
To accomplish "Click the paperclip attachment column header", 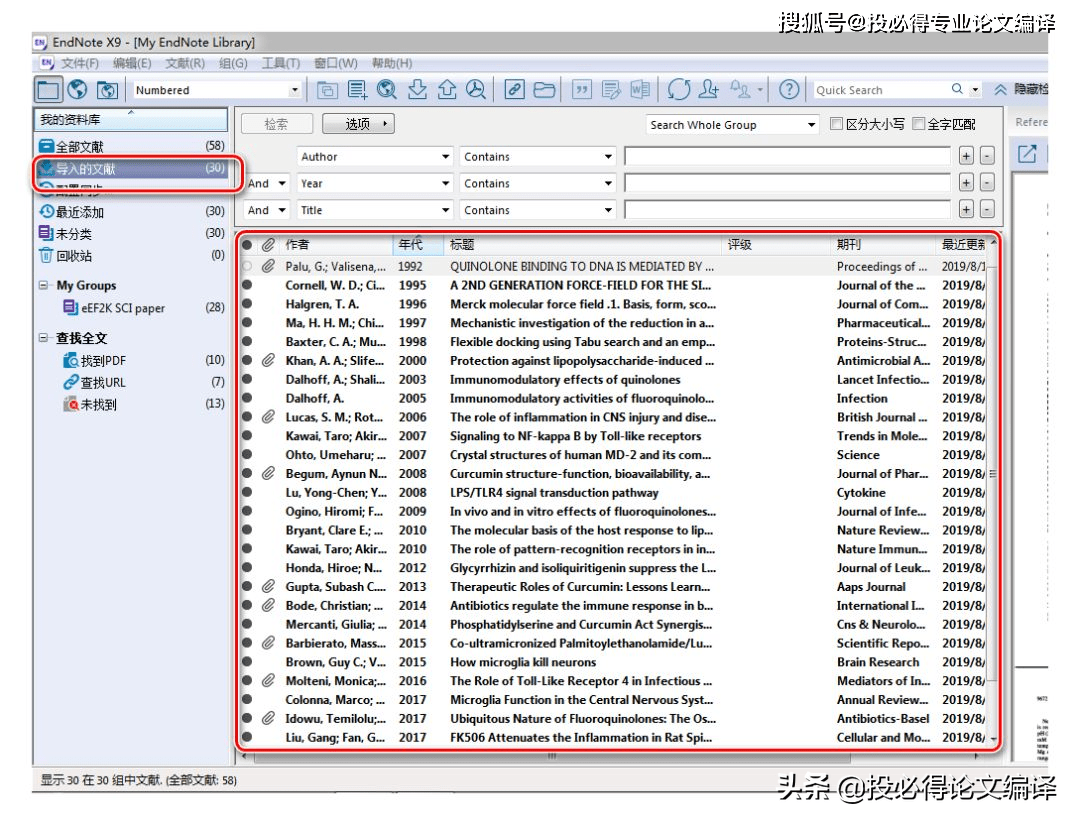I will [x=269, y=244].
